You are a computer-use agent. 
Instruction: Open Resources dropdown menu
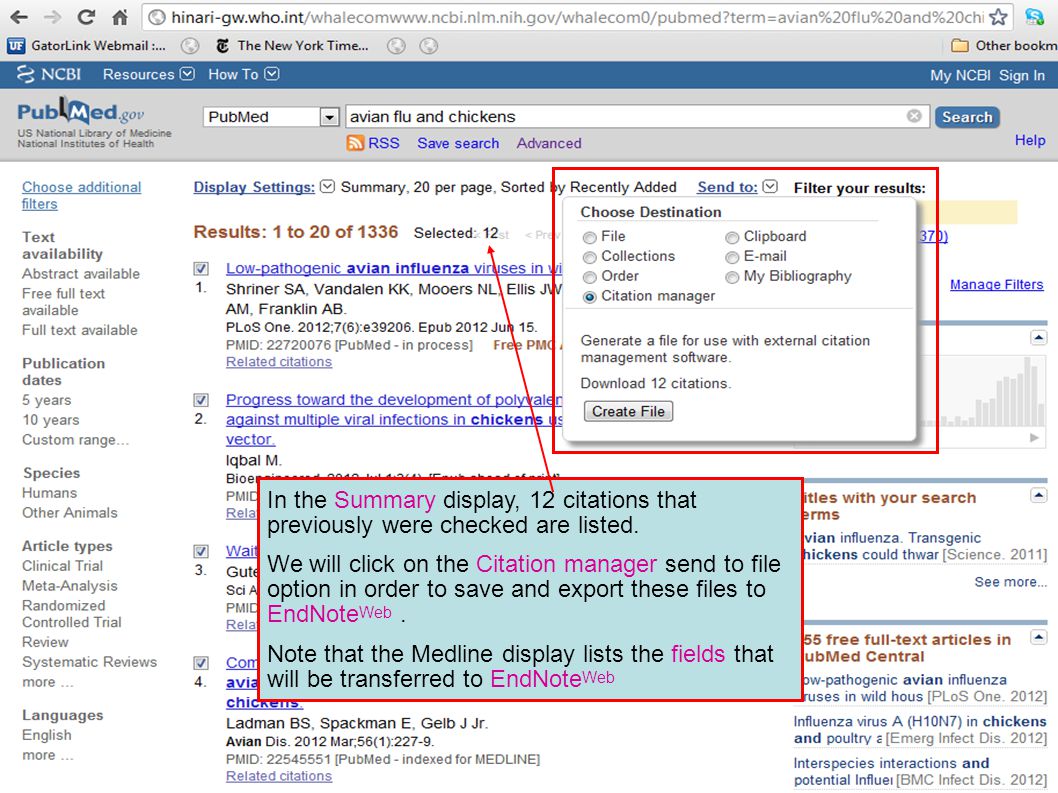(148, 74)
